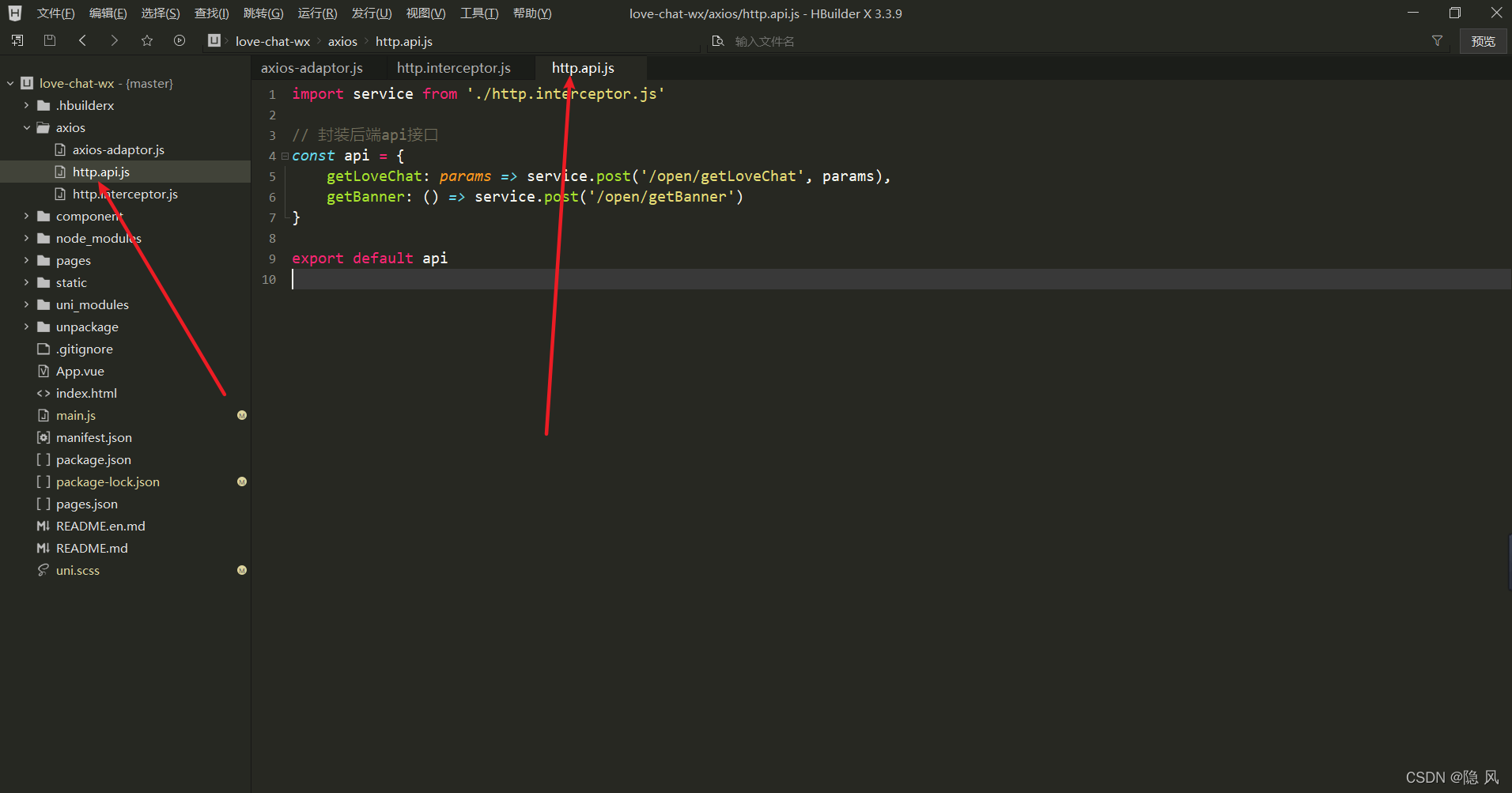Viewport: 1512px width, 793px height.
Task: Expand the uni_modules folder
Action: click(26, 304)
